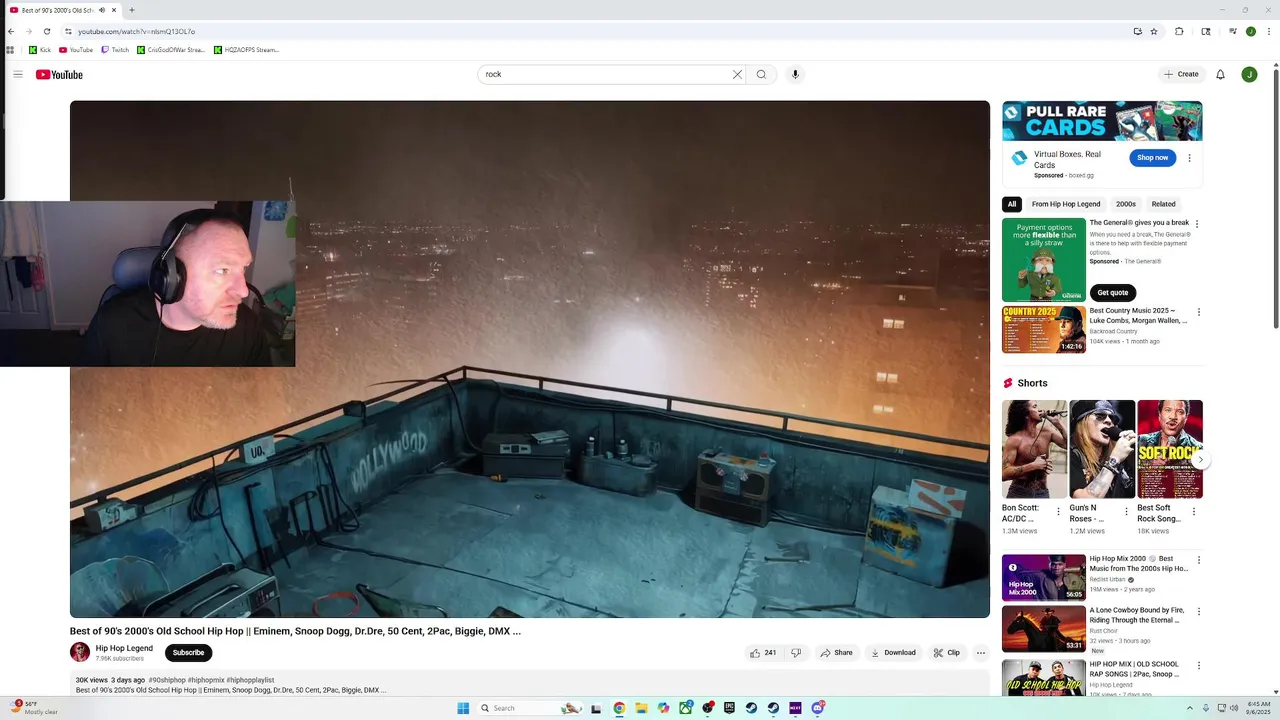Open menu for HIP HOP MIX OLD SCHOOL video
Viewport: 1280px width, 720px height.
(1199, 665)
